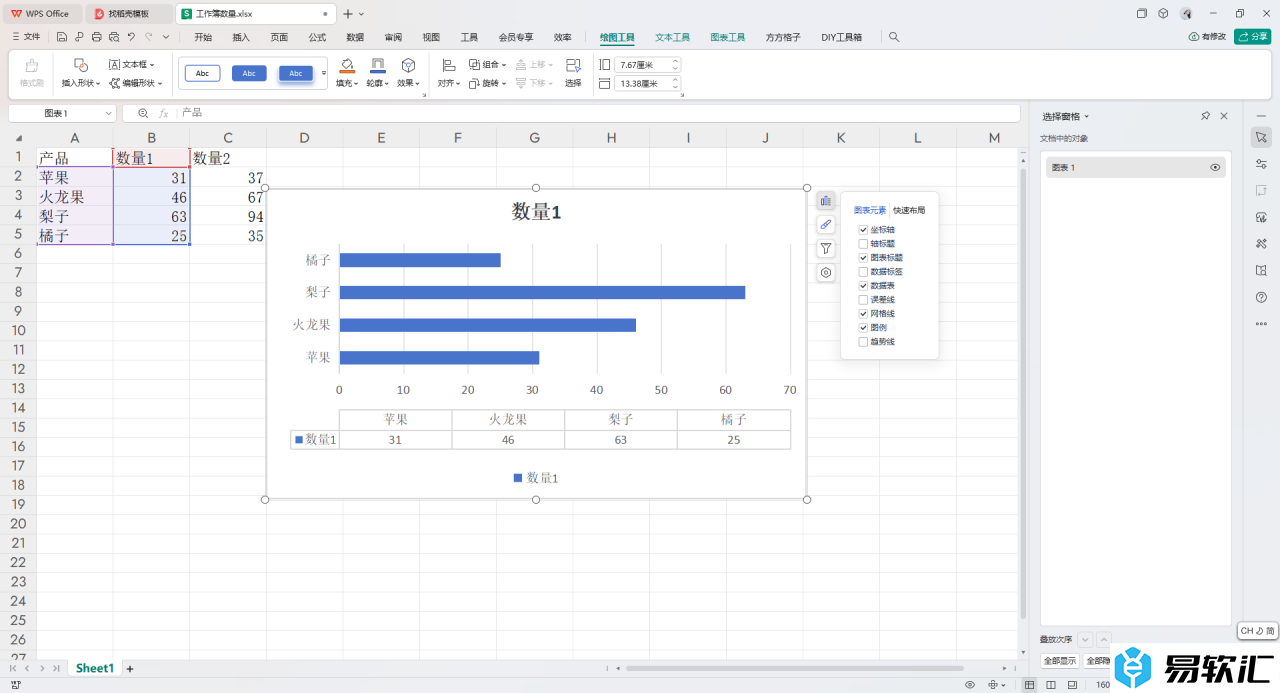Open the quick access toolbar more dropdown
Image resolution: width=1280 pixels, height=693 pixels.
point(166,37)
